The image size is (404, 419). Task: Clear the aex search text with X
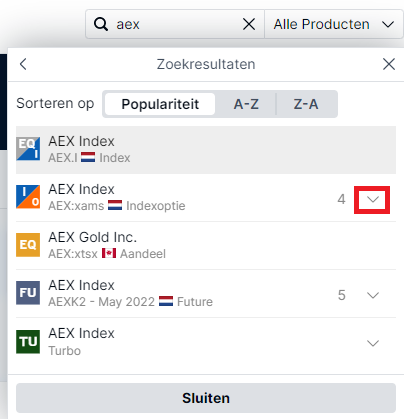click(x=249, y=24)
